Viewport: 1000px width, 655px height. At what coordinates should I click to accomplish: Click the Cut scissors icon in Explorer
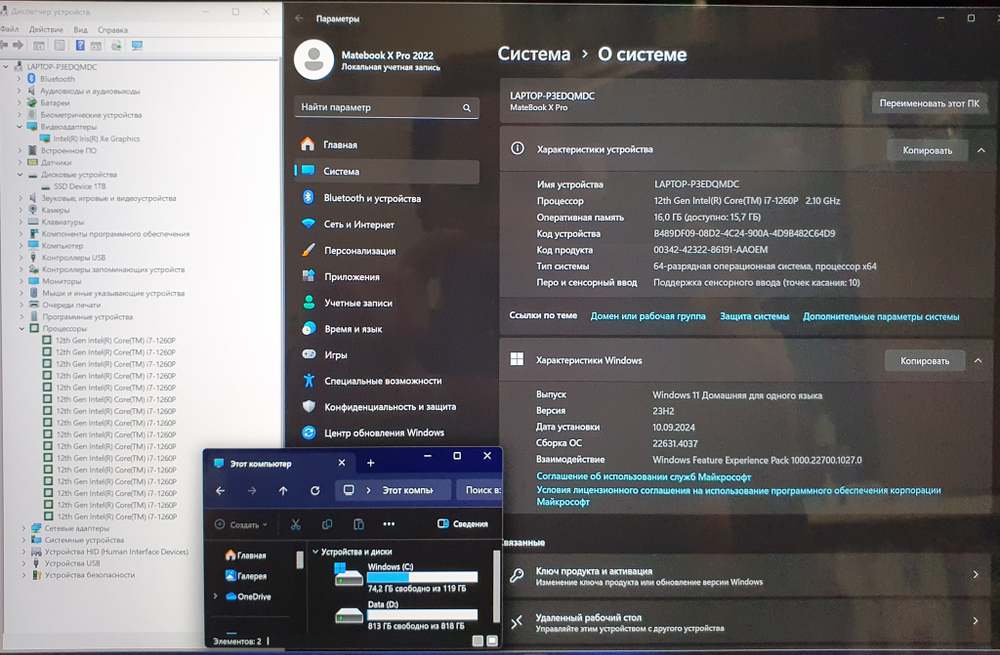[x=297, y=524]
